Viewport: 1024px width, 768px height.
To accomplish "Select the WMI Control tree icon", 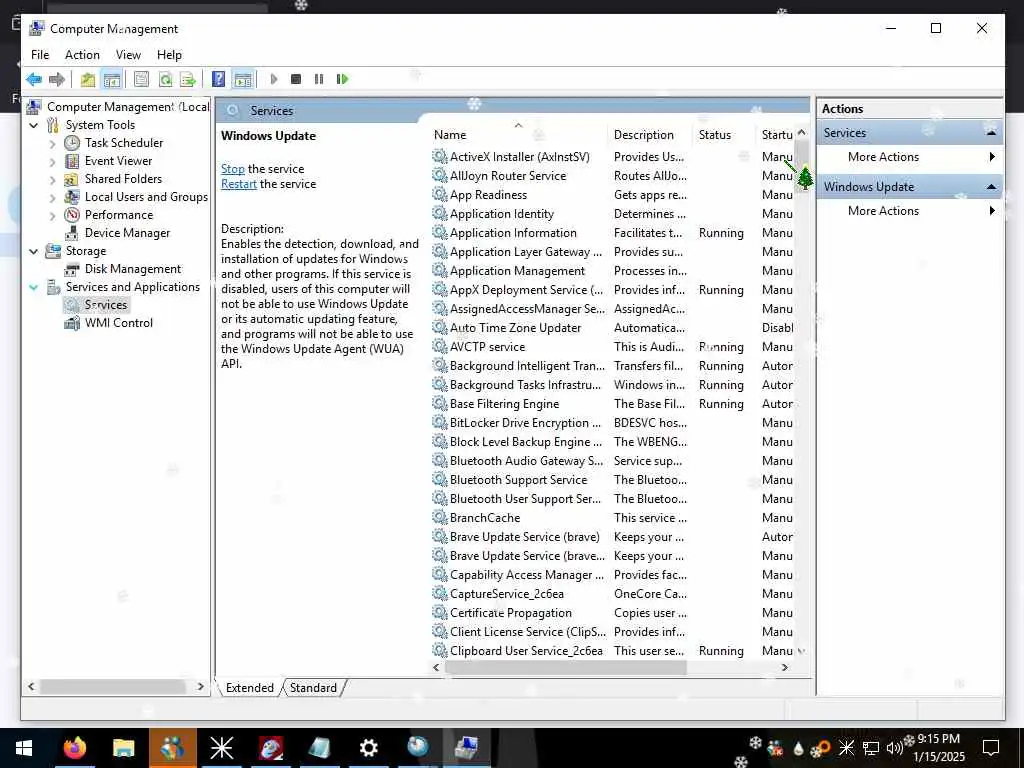I will point(72,323).
